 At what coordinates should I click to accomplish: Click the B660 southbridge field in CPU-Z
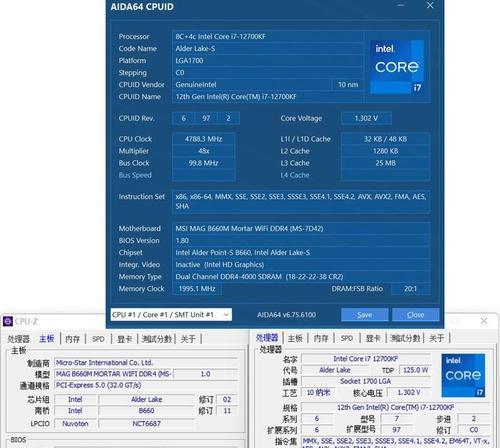(146, 411)
